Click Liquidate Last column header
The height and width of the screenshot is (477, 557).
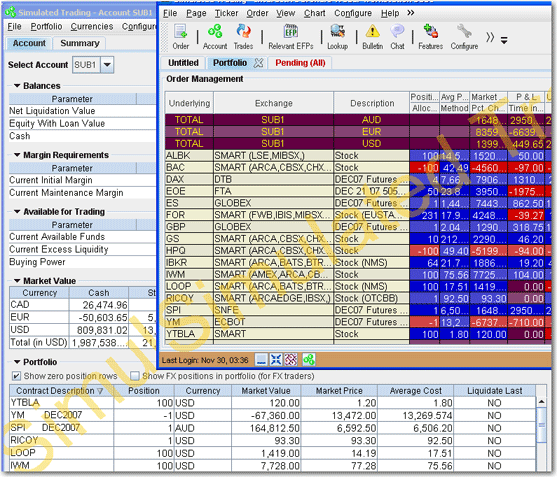(x=494, y=391)
